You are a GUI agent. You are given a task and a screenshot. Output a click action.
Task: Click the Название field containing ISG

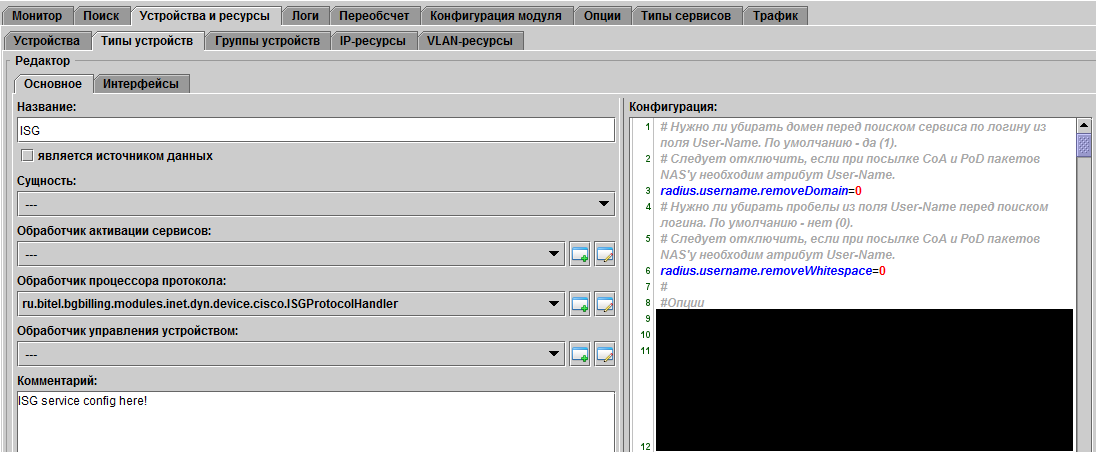coord(316,130)
